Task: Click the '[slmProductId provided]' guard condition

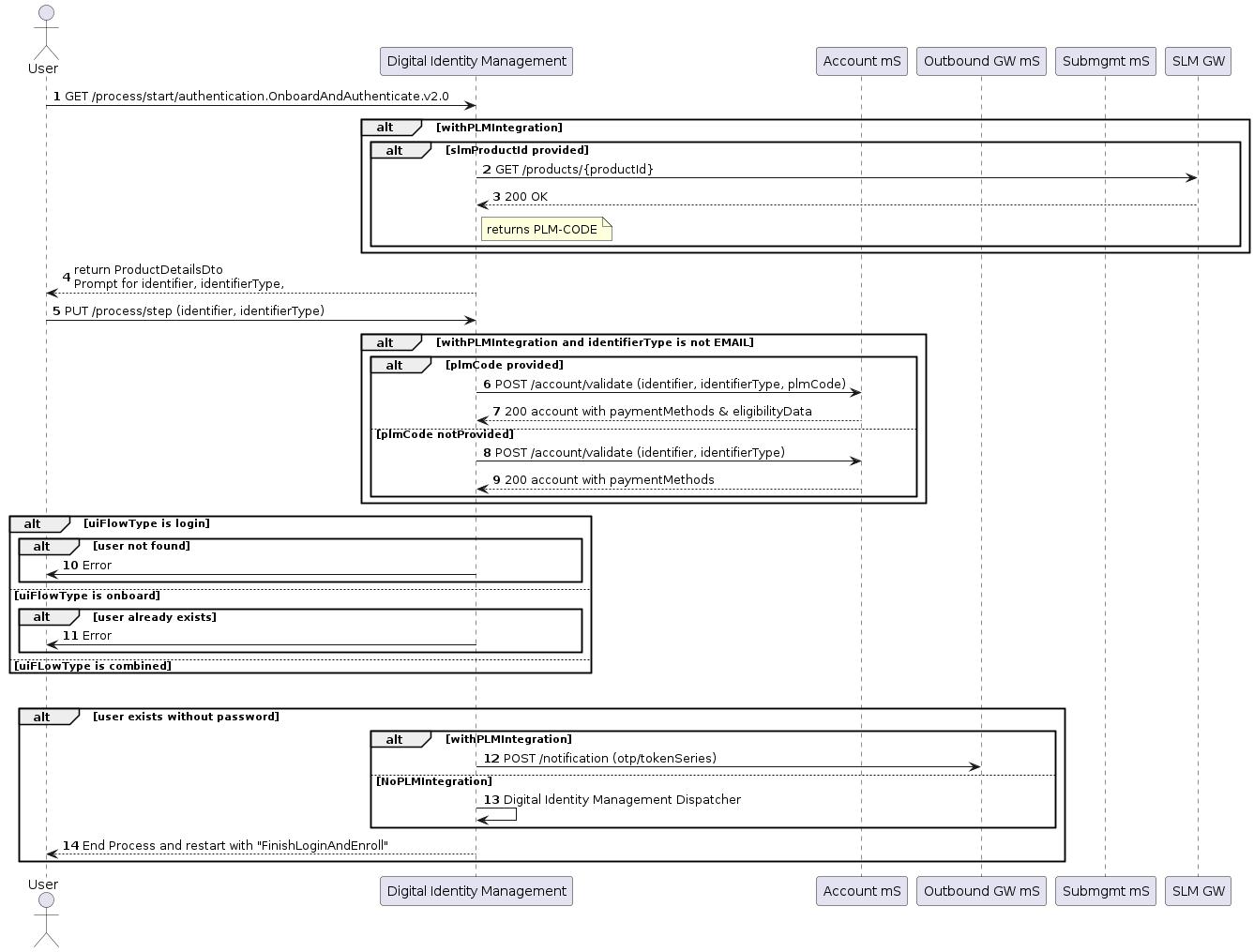Action: click(x=517, y=150)
